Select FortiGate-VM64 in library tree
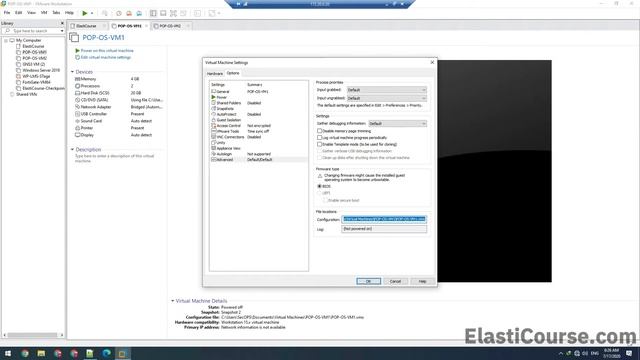The image size is (640, 360). pos(36,82)
